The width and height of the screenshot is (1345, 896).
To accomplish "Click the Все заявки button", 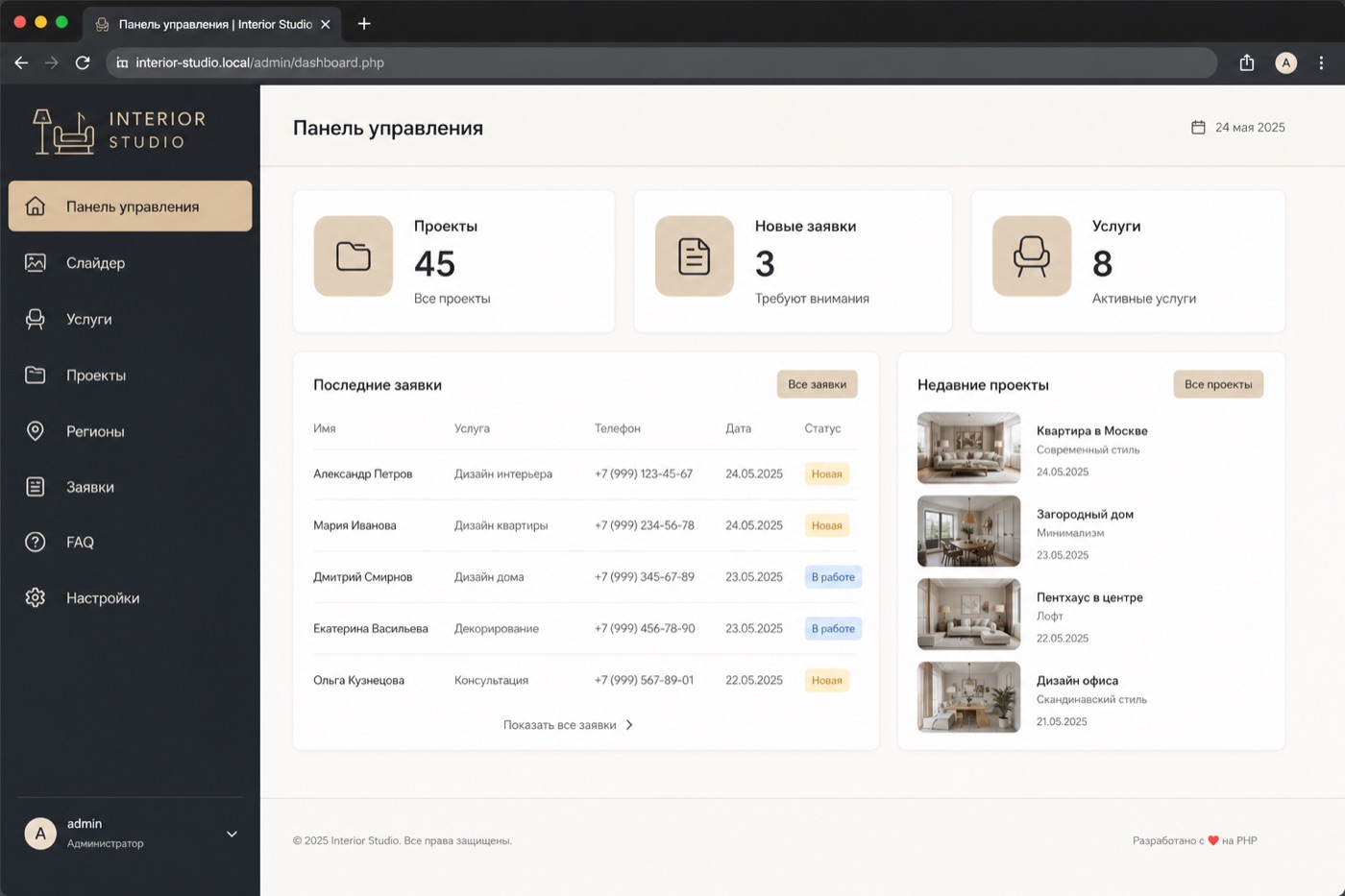I will (818, 384).
